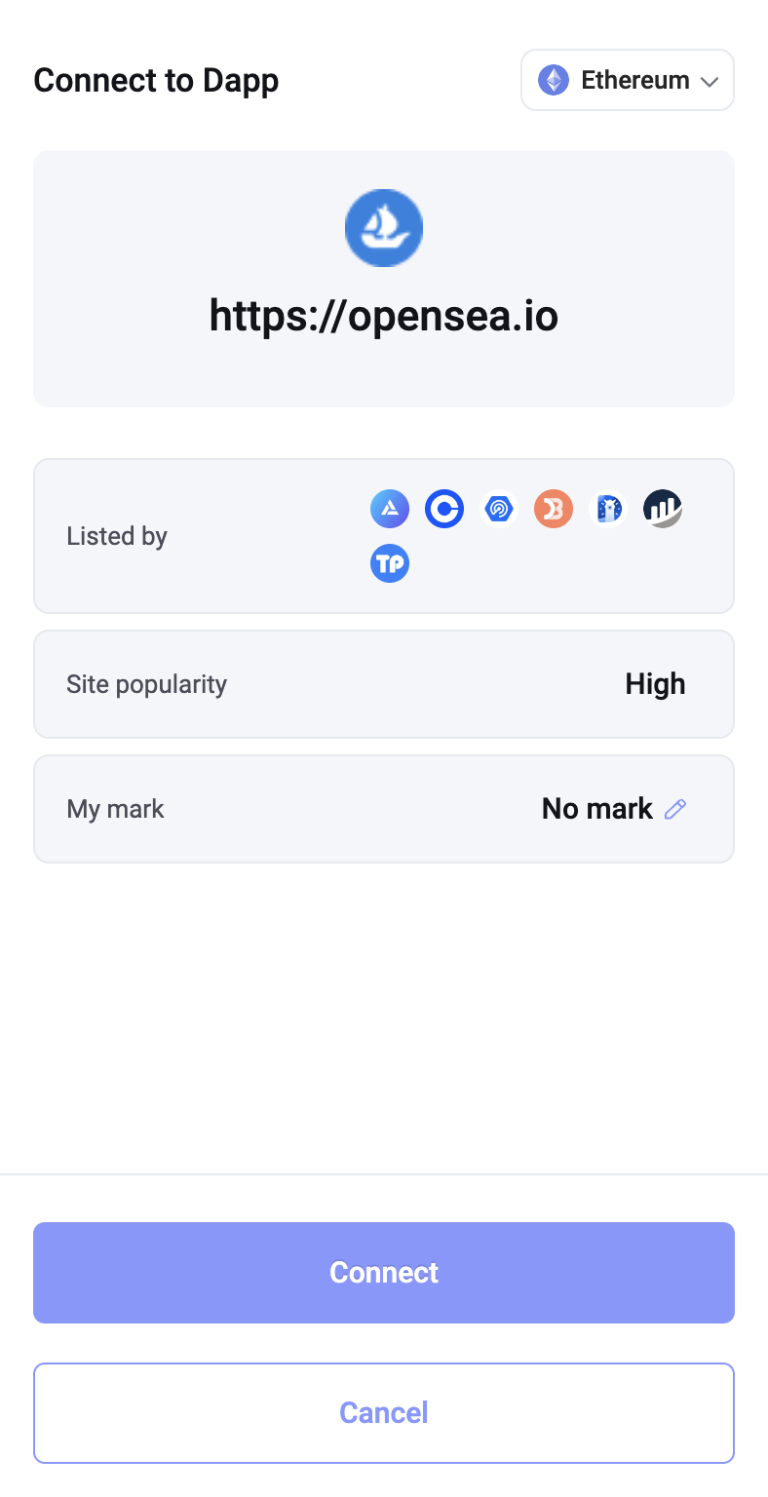The image size is (768, 1497).
Task: Click the https://opensea.io site address
Action: click(384, 316)
